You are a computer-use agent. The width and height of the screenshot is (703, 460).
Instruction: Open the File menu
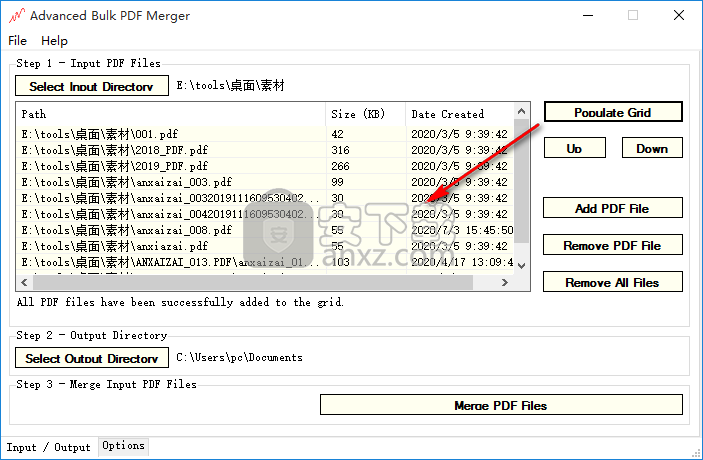tap(17, 41)
